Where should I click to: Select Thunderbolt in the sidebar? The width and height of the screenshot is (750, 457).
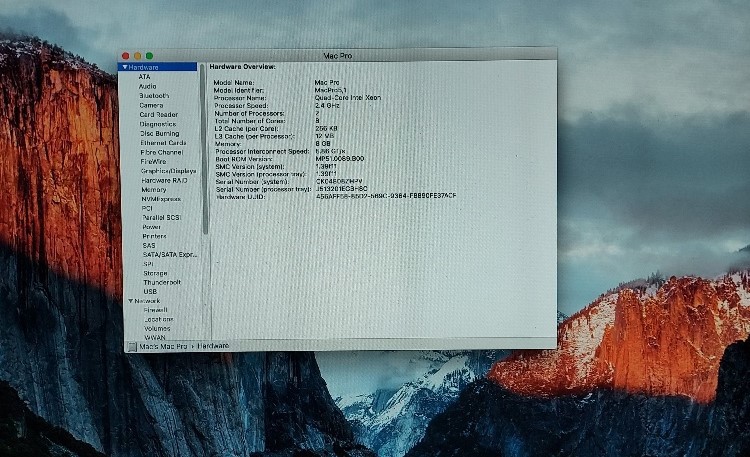click(162, 282)
